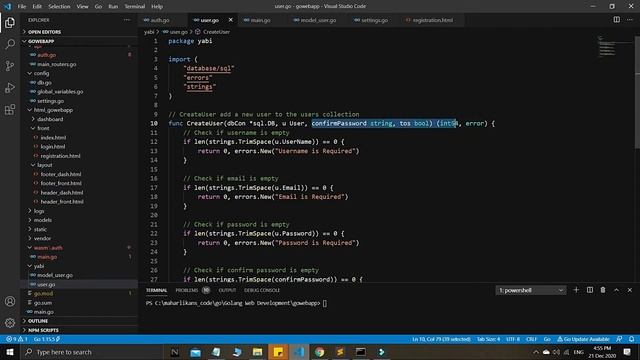Maximize the terminal panel size
The width and height of the screenshot is (640, 360).
pyautogui.click(x=616, y=290)
